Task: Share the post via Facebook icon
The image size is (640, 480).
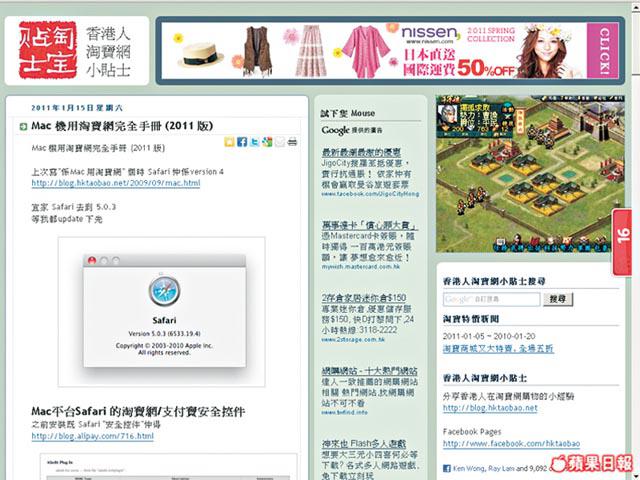Action: (x=242, y=142)
